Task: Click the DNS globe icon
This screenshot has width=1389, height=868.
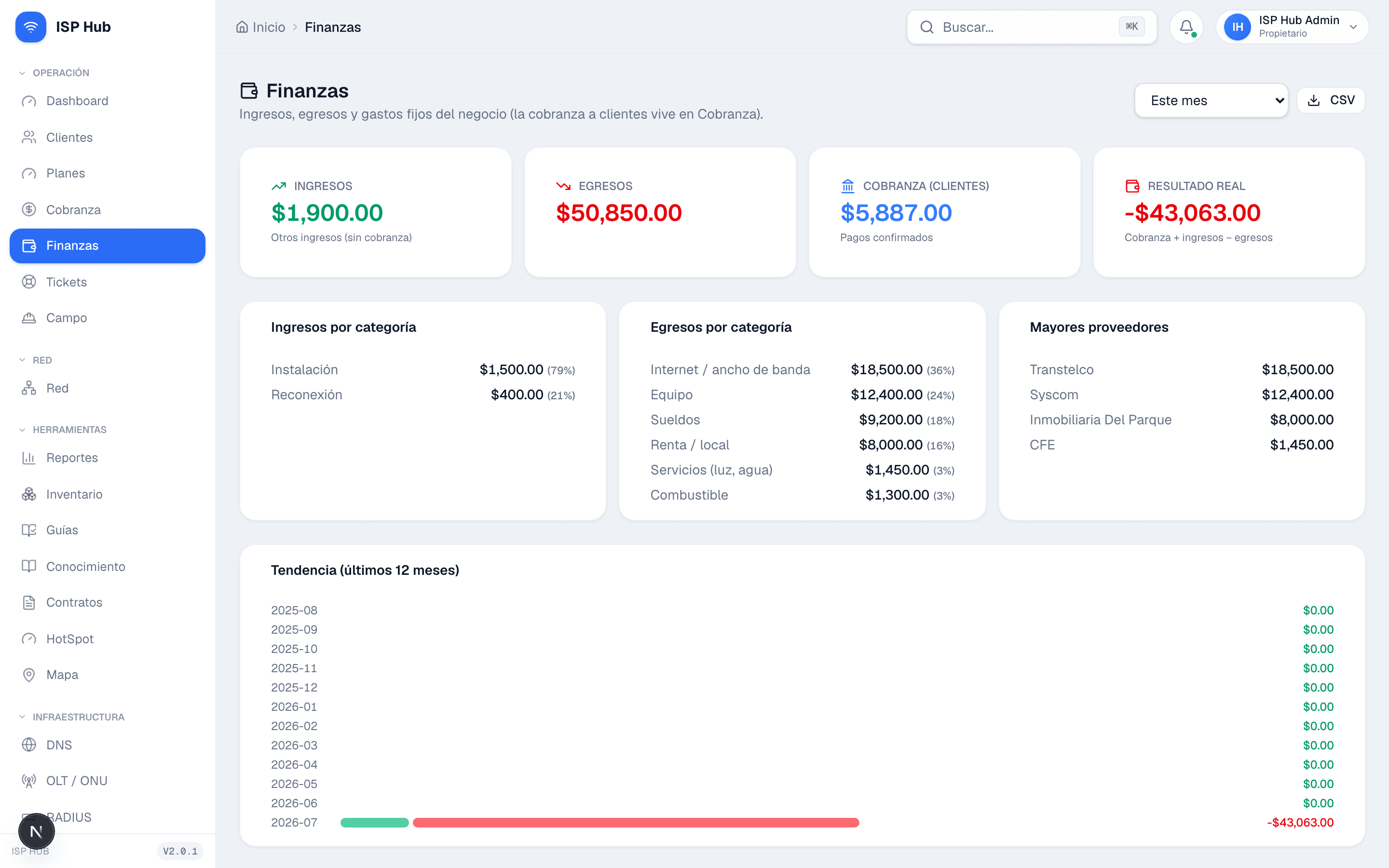Action: (29, 745)
